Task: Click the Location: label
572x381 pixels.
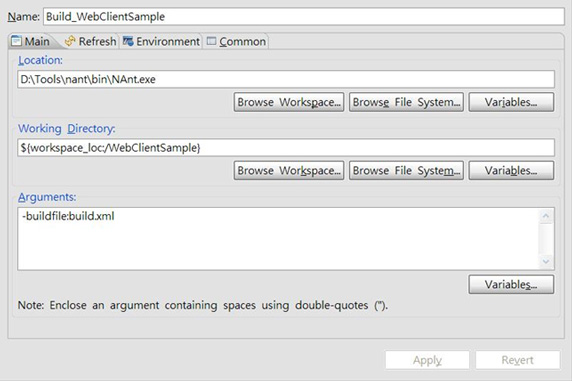Action: 40,60
